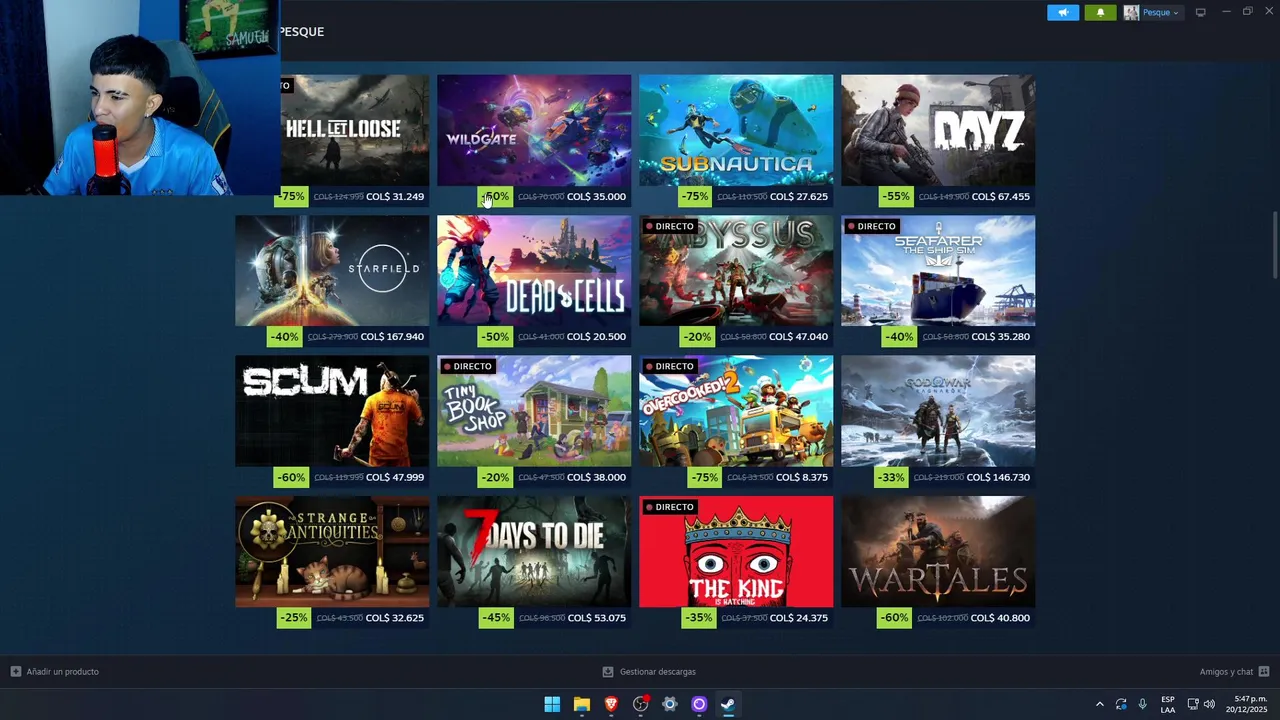Open the Wildgate game thumbnail
Screen dimensions: 1280x720
click(x=534, y=130)
